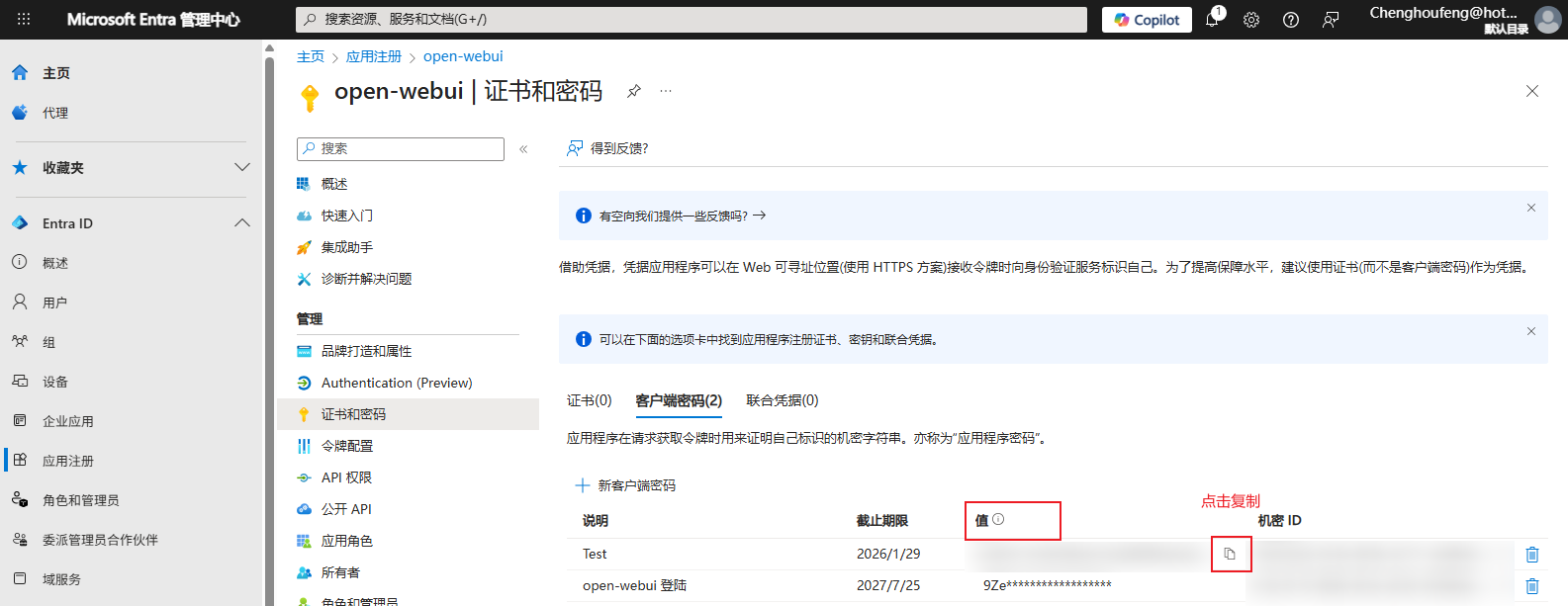Click the resource menu 搜索 box
The width and height of the screenshot is (1568, 606).
[401, 148]
